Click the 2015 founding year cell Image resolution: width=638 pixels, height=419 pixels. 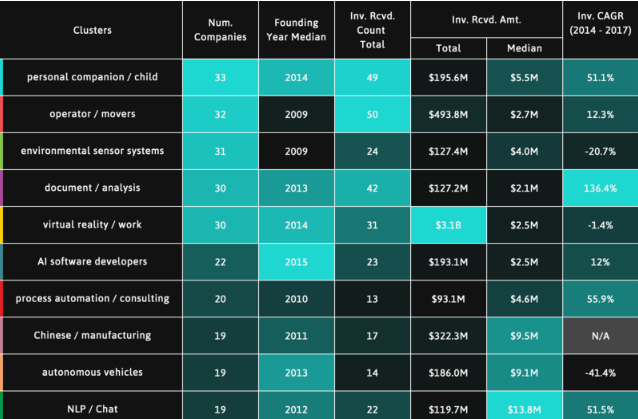[x=295, y=262]
